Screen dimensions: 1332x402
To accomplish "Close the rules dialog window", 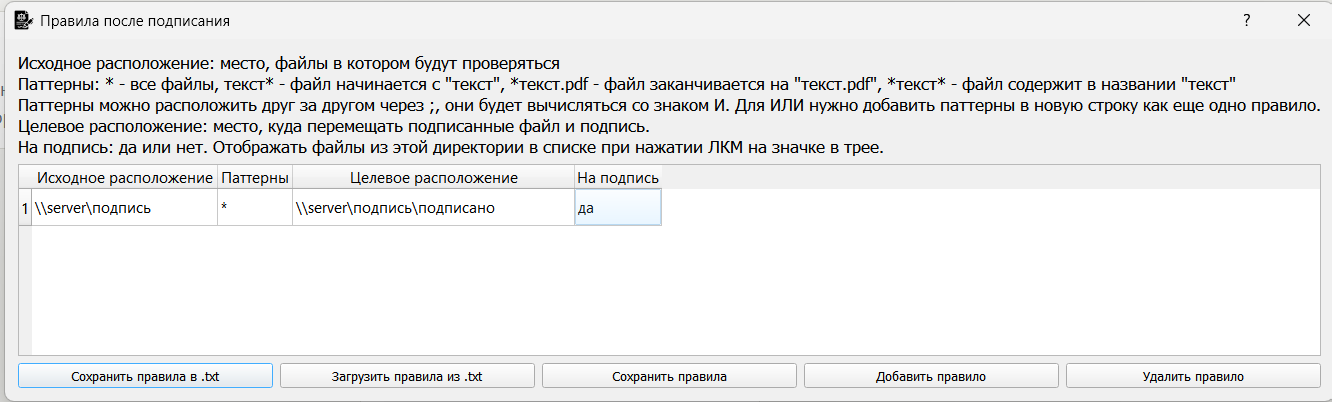I will (1303, 19).
